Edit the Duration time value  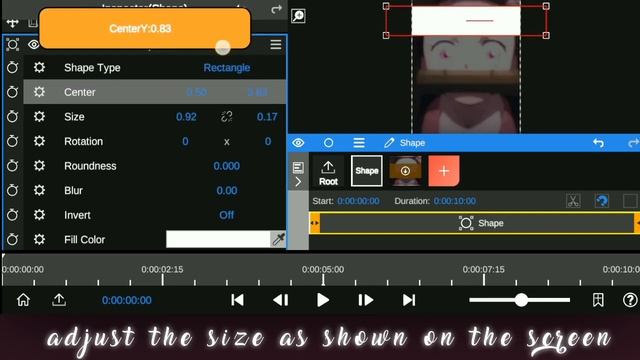[455, 201]
